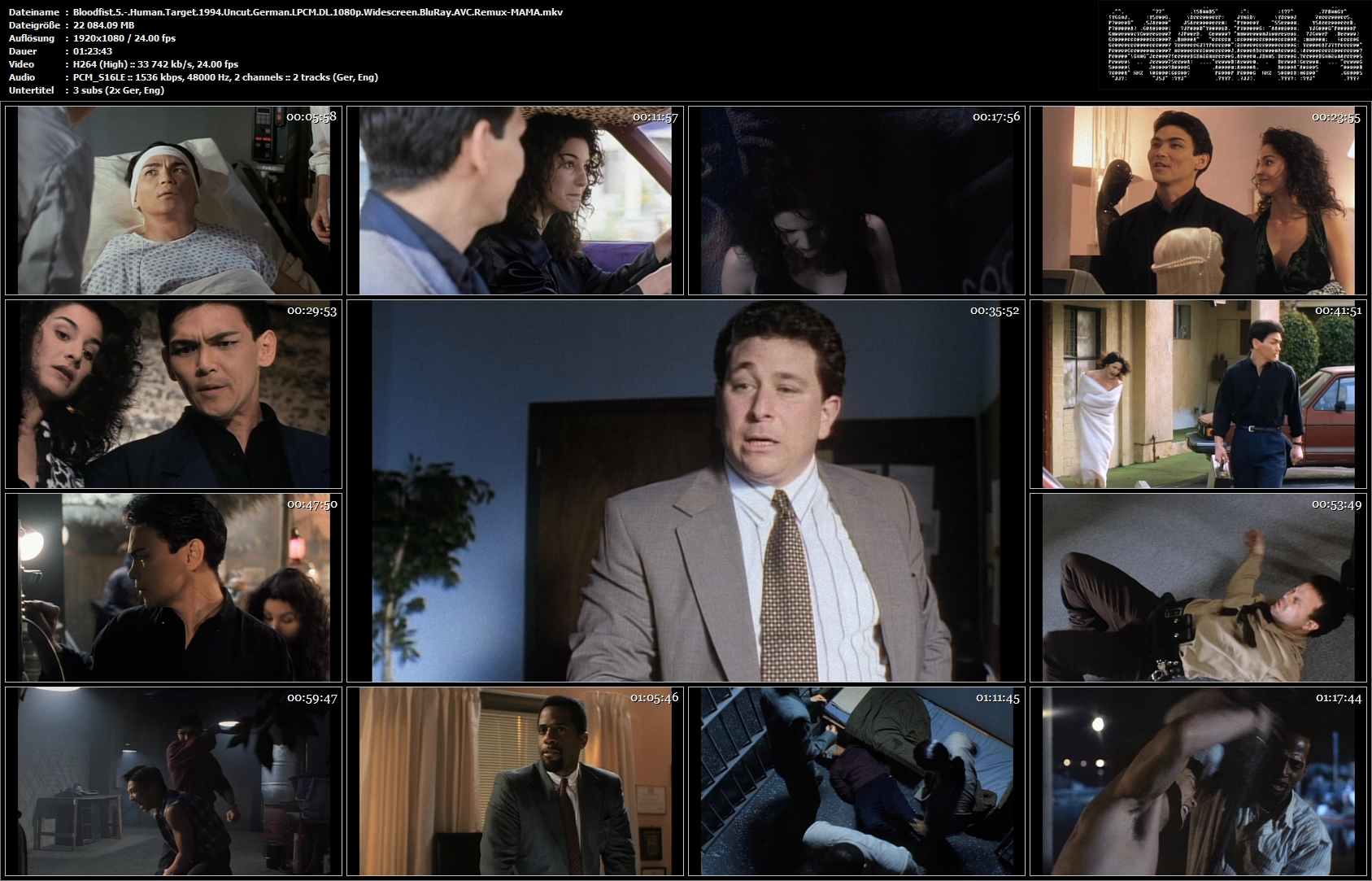This screenshot has height=881, width=1372.
Task: Click the H264 (High) video info line
Action: tap(155, 64)
